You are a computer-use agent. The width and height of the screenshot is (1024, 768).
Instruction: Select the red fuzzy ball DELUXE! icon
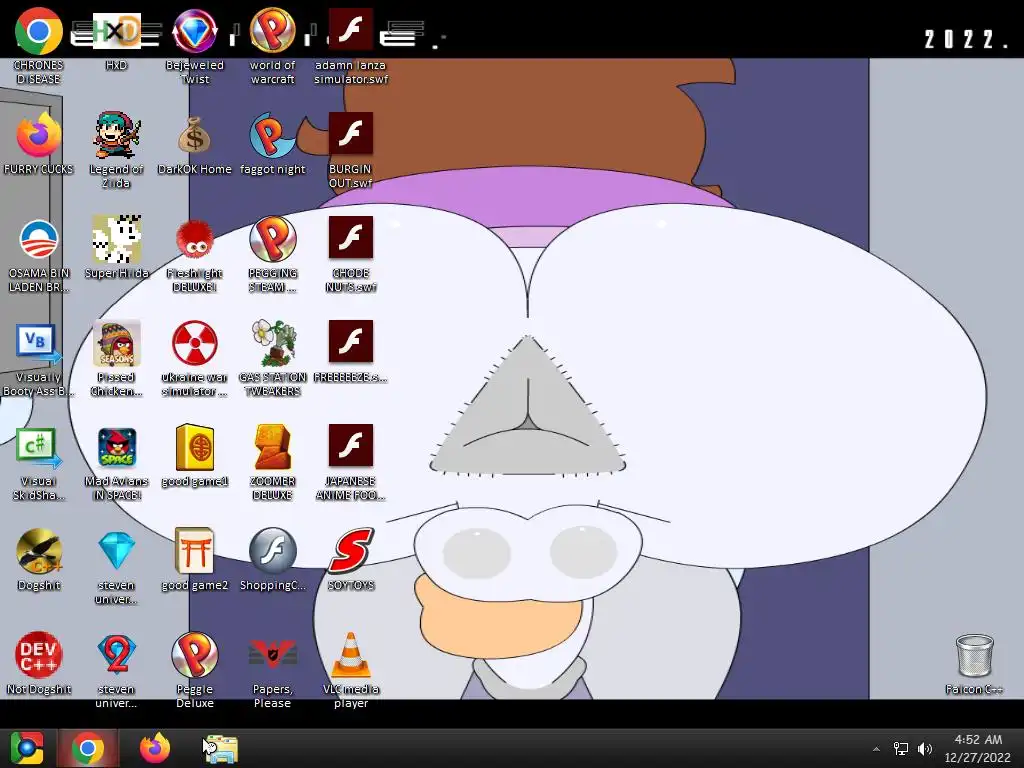pyautogui.click(x=195, y=239)
